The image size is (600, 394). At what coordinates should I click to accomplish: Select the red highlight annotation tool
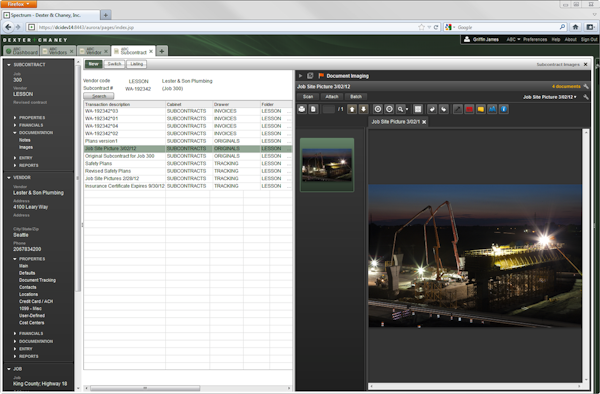(469, 109)
